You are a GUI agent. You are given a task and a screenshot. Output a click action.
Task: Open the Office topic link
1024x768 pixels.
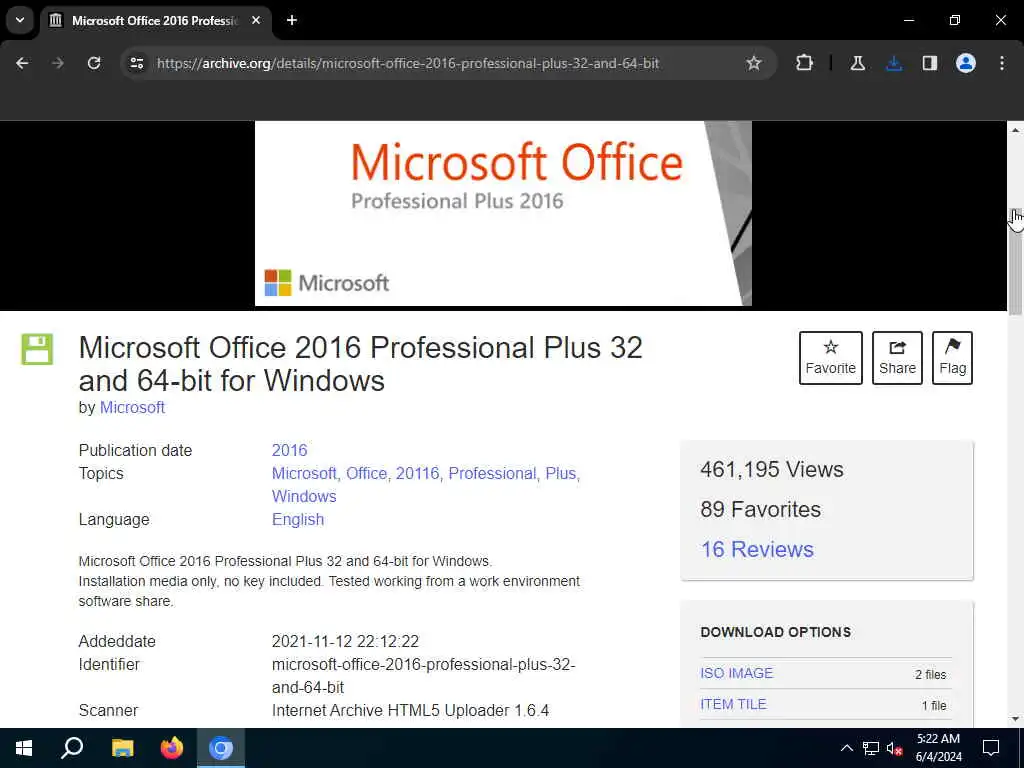366,473
